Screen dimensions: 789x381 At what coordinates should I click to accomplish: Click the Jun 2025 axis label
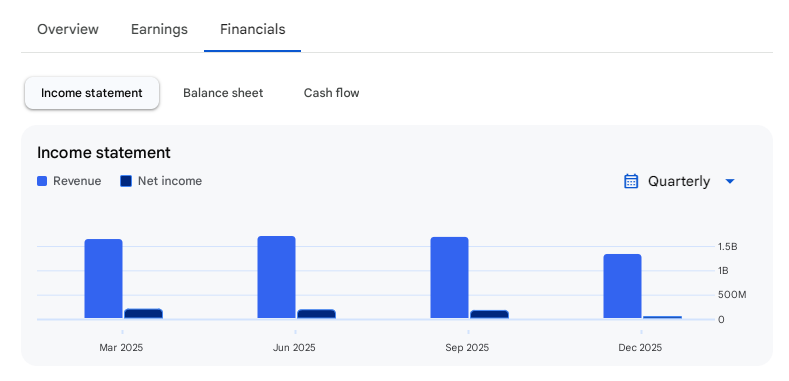coord(294,348)
